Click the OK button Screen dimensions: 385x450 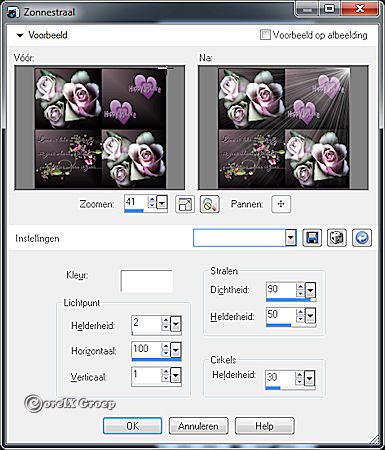pyautogui.click(x=133, y=426)
